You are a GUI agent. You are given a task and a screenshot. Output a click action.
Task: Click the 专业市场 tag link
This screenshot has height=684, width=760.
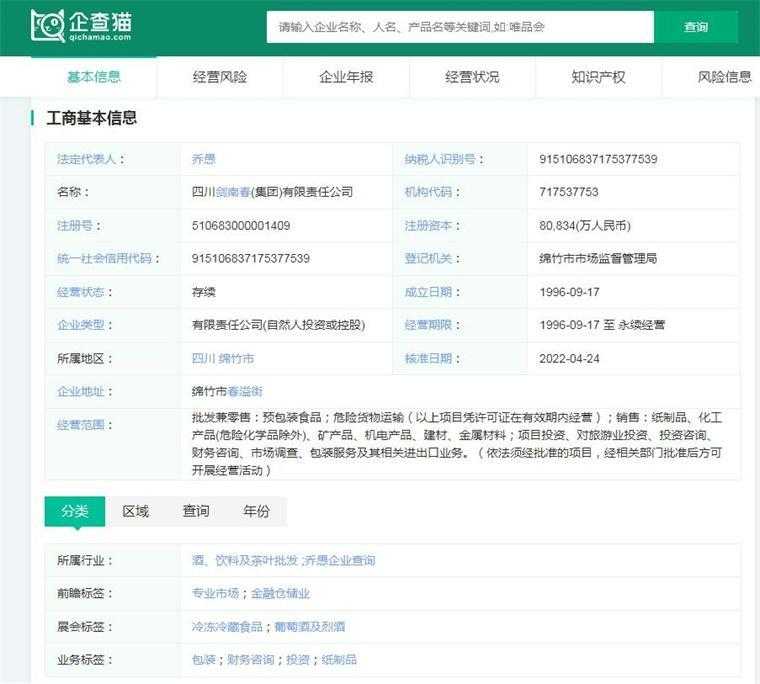215,594
